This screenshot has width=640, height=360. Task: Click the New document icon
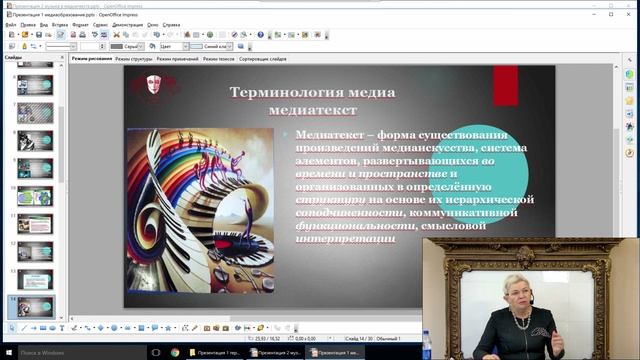[11, 35]
